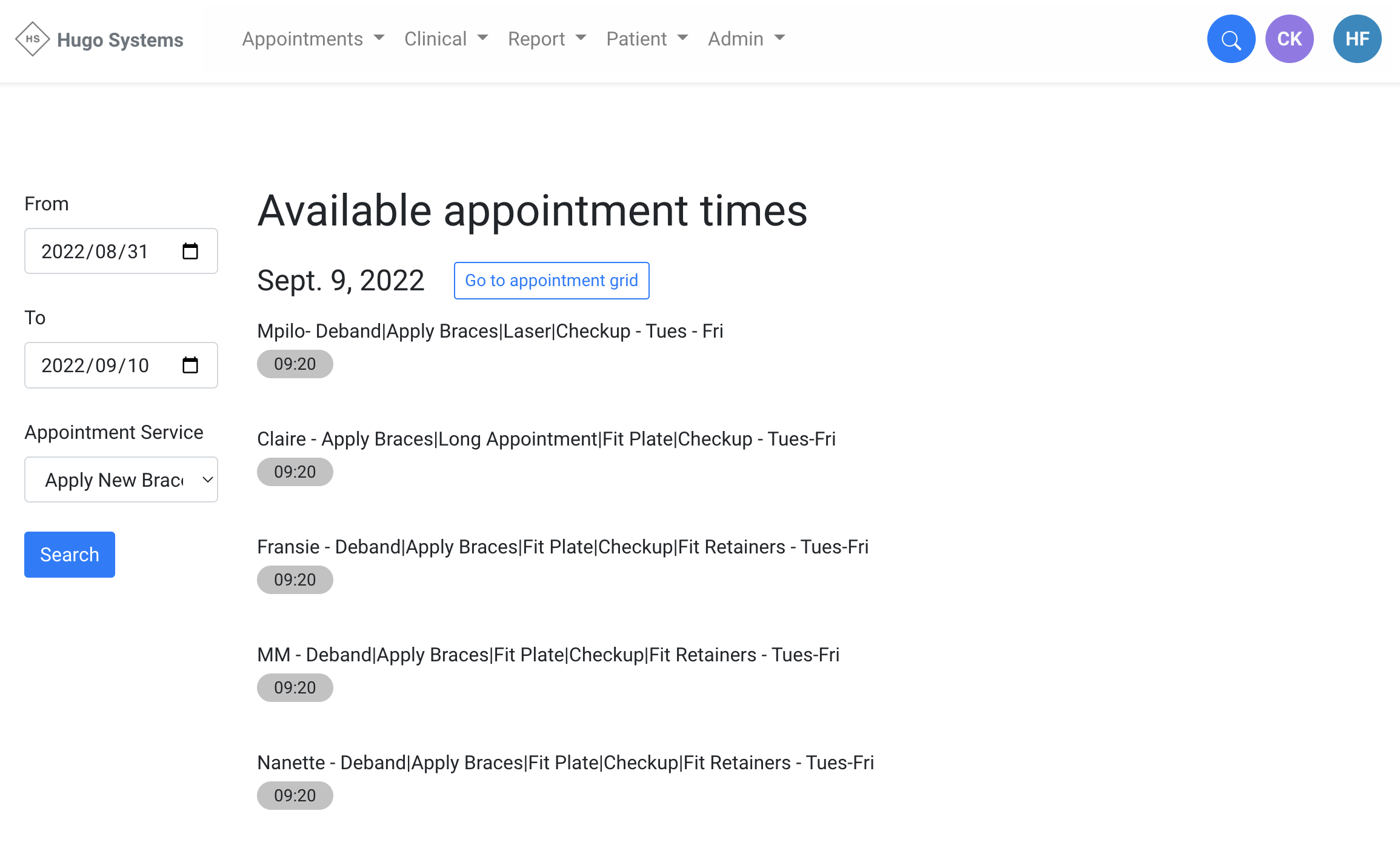1400x845 pixels.
Task: Click Go to appointment grid
Action: (552, 281)
